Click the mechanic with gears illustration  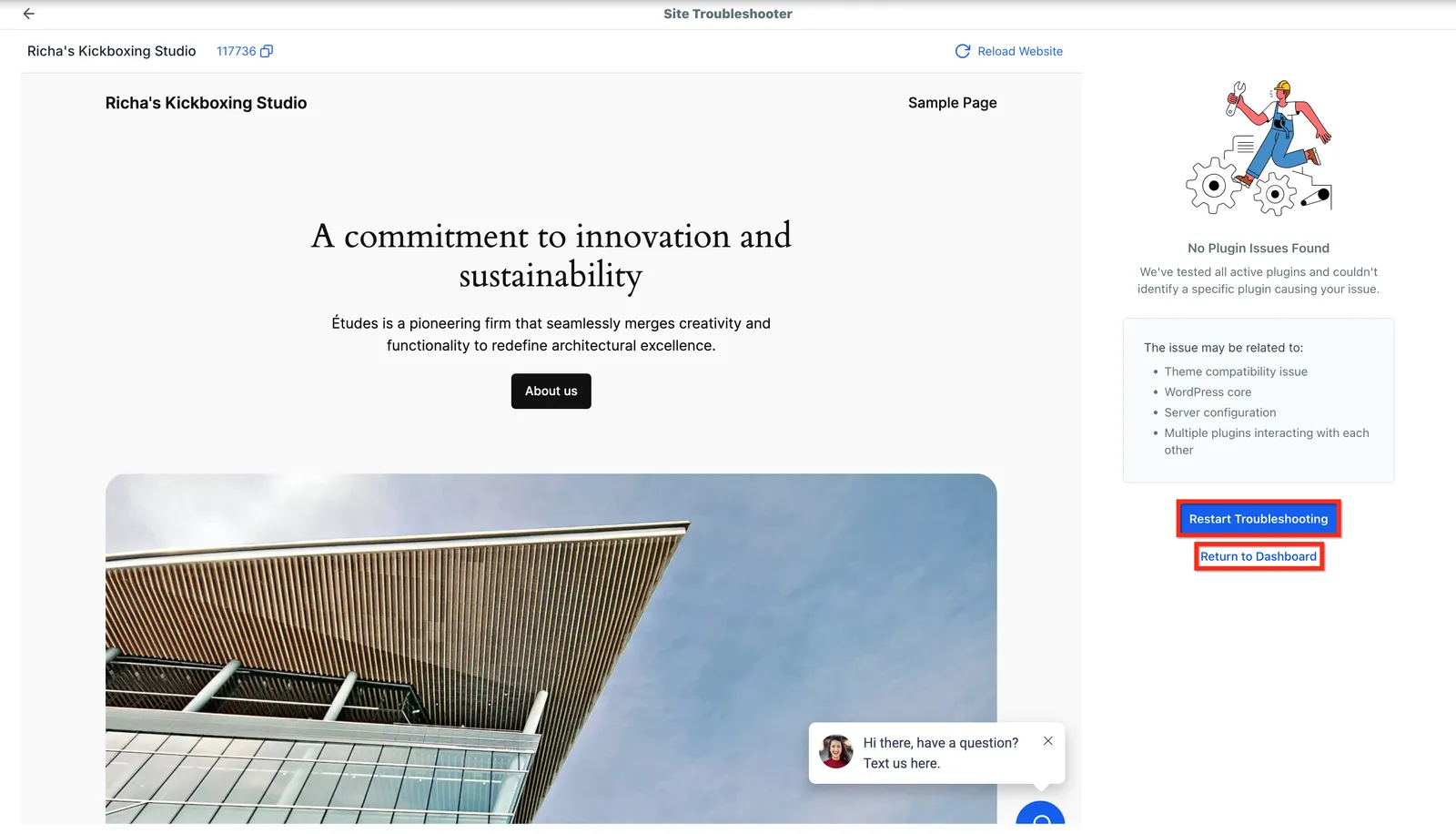[1259, 148]
